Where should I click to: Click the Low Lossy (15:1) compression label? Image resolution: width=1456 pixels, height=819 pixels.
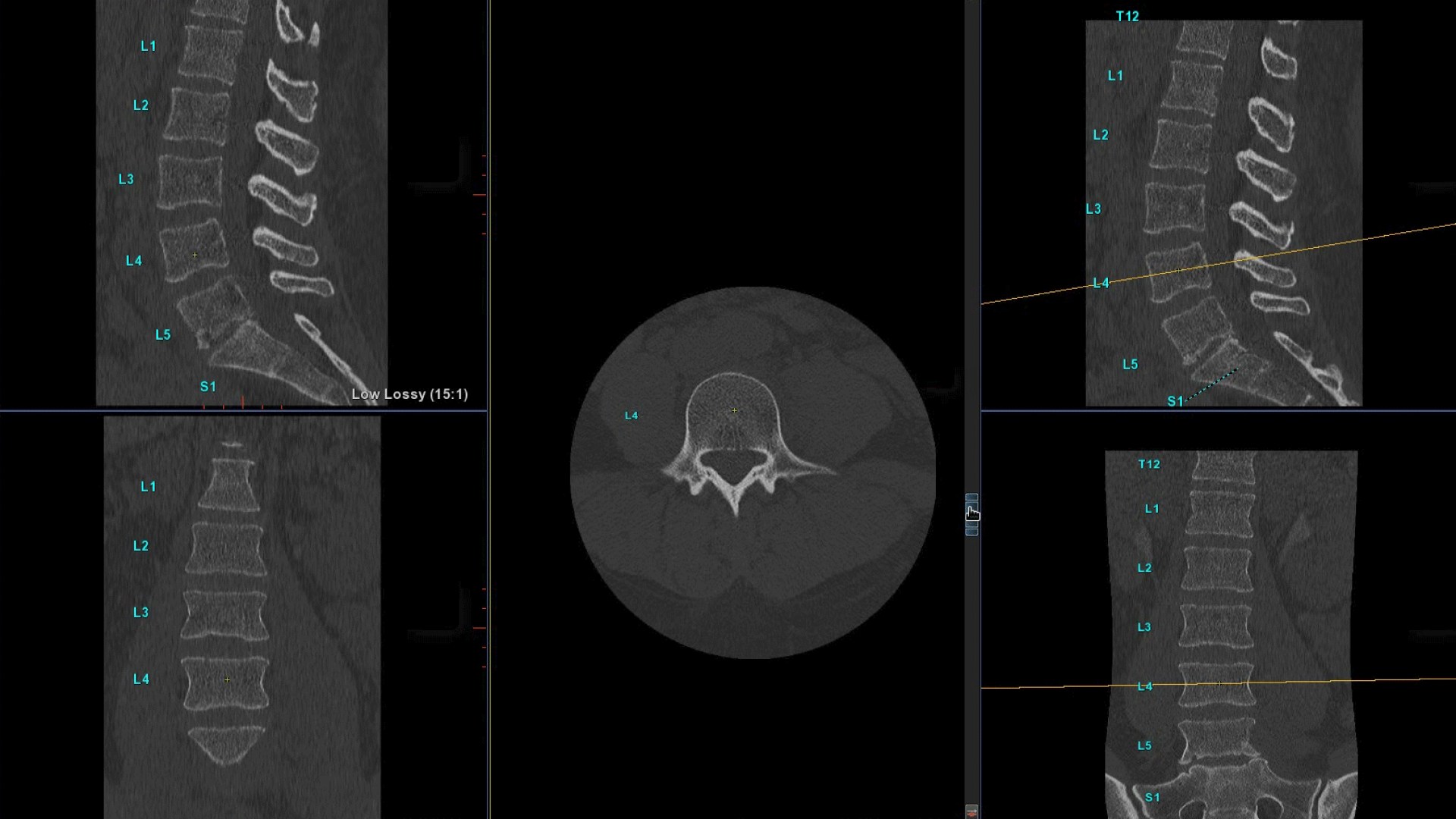409,394
